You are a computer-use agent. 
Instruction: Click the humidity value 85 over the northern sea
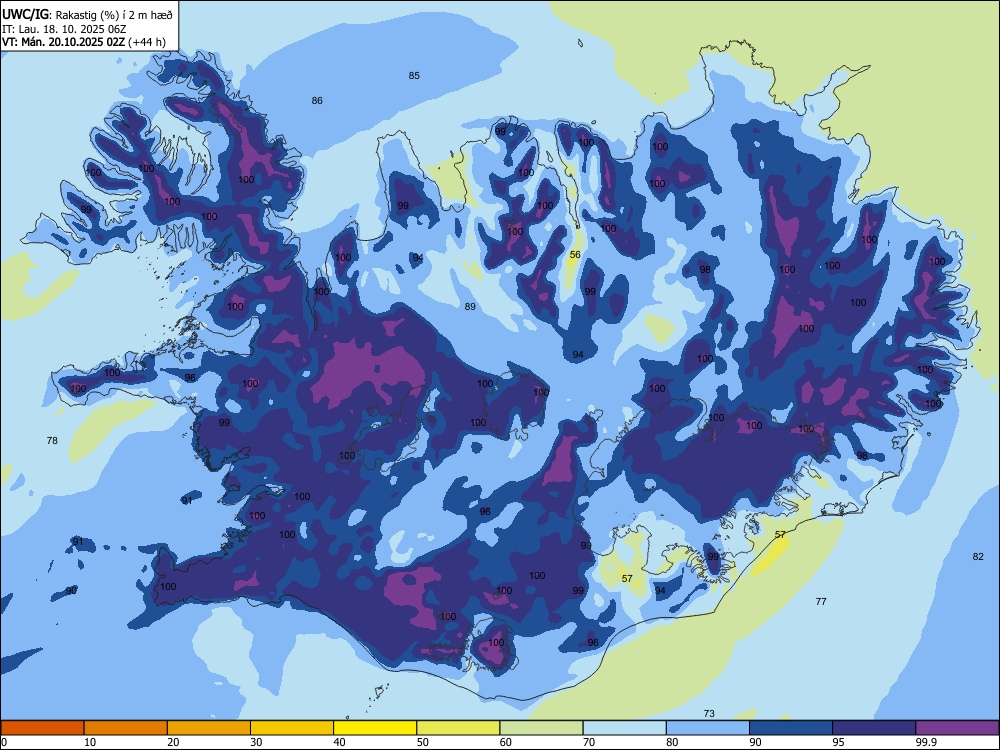click(x=414, y=75)
